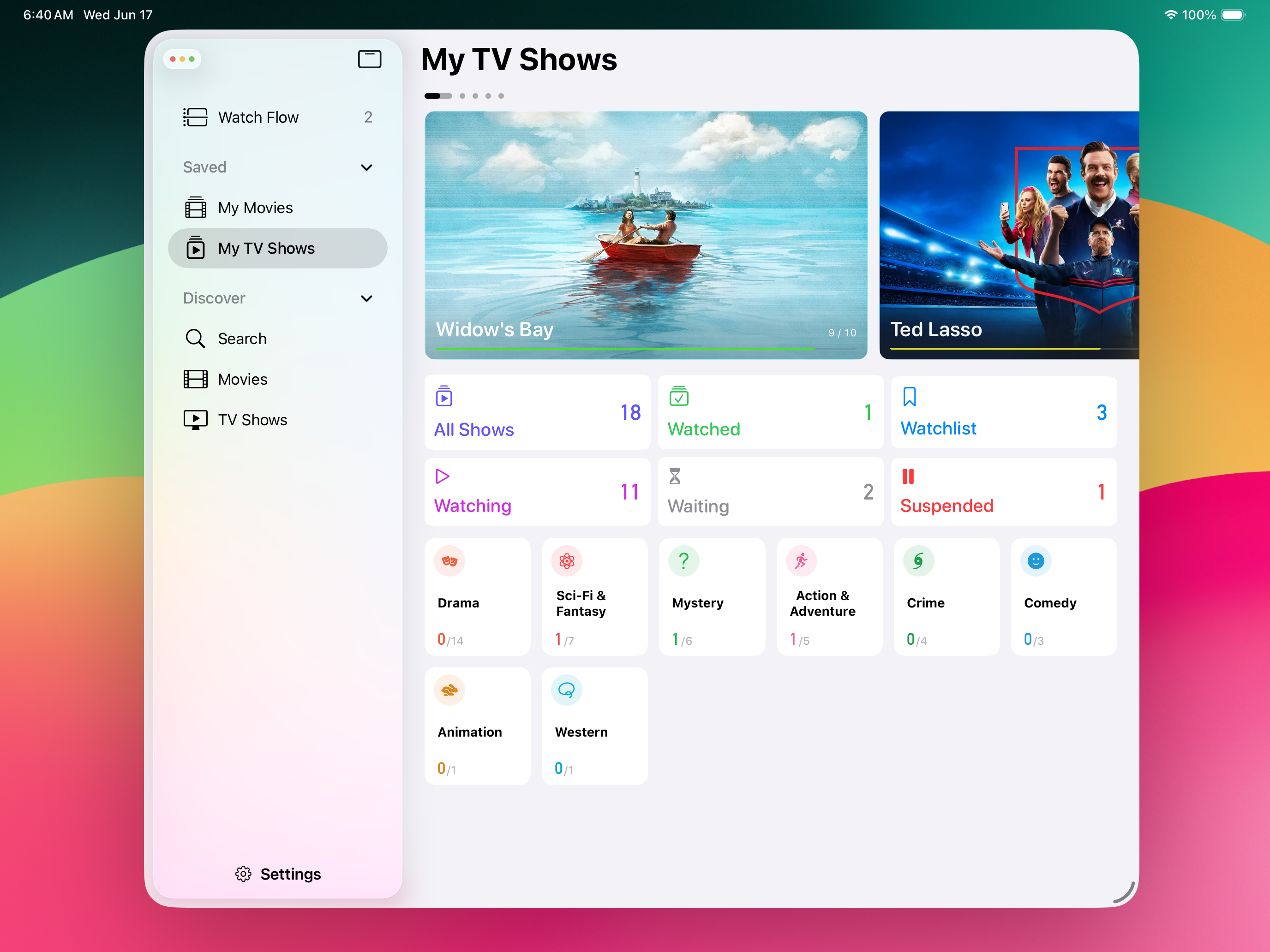Image resolution: width=1270 pixels, height=952 pixels.
Task: Click the Suspended pause icon
Action: [908, 476]
